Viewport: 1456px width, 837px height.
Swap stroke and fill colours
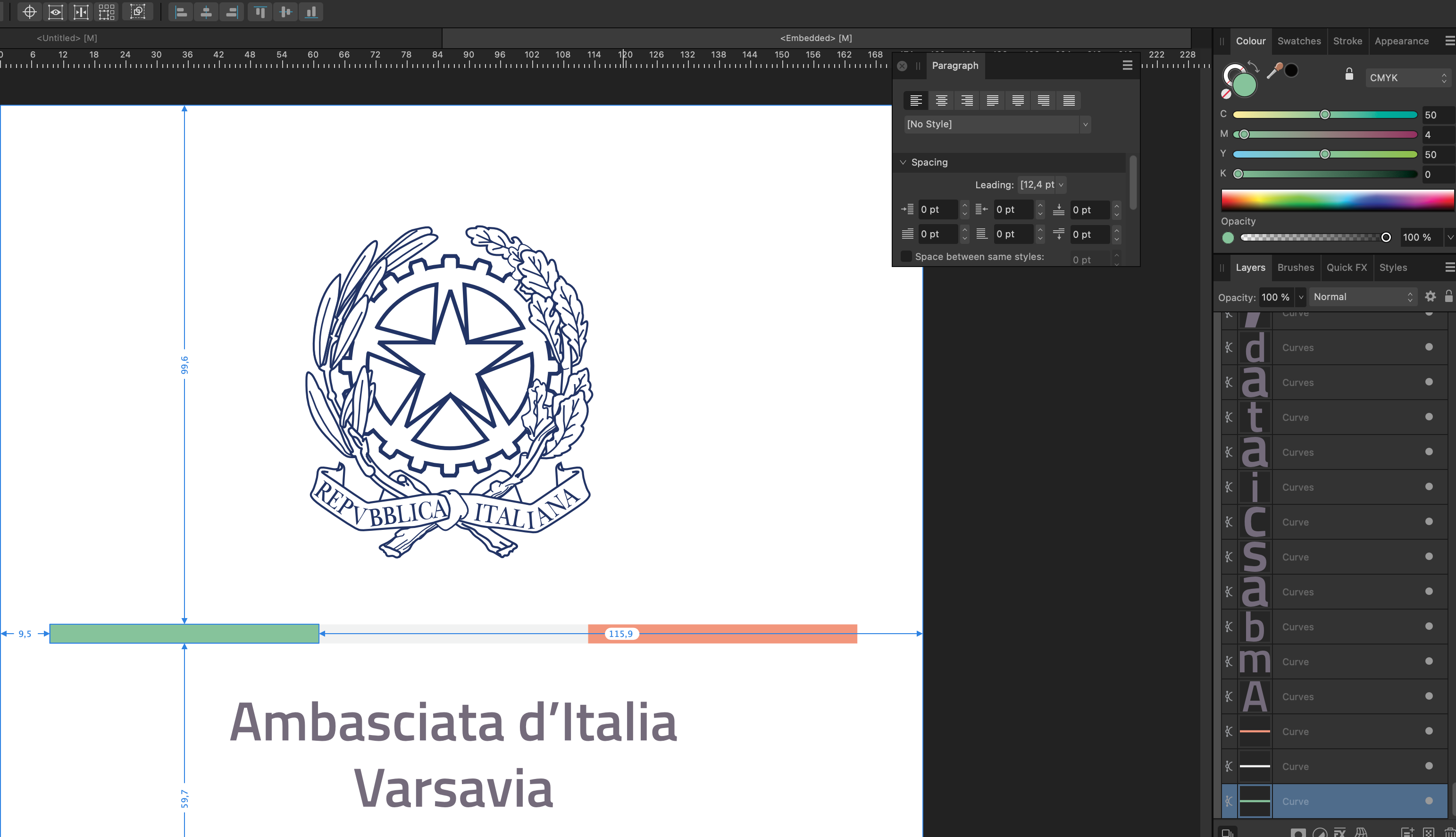pos(1254,67)
